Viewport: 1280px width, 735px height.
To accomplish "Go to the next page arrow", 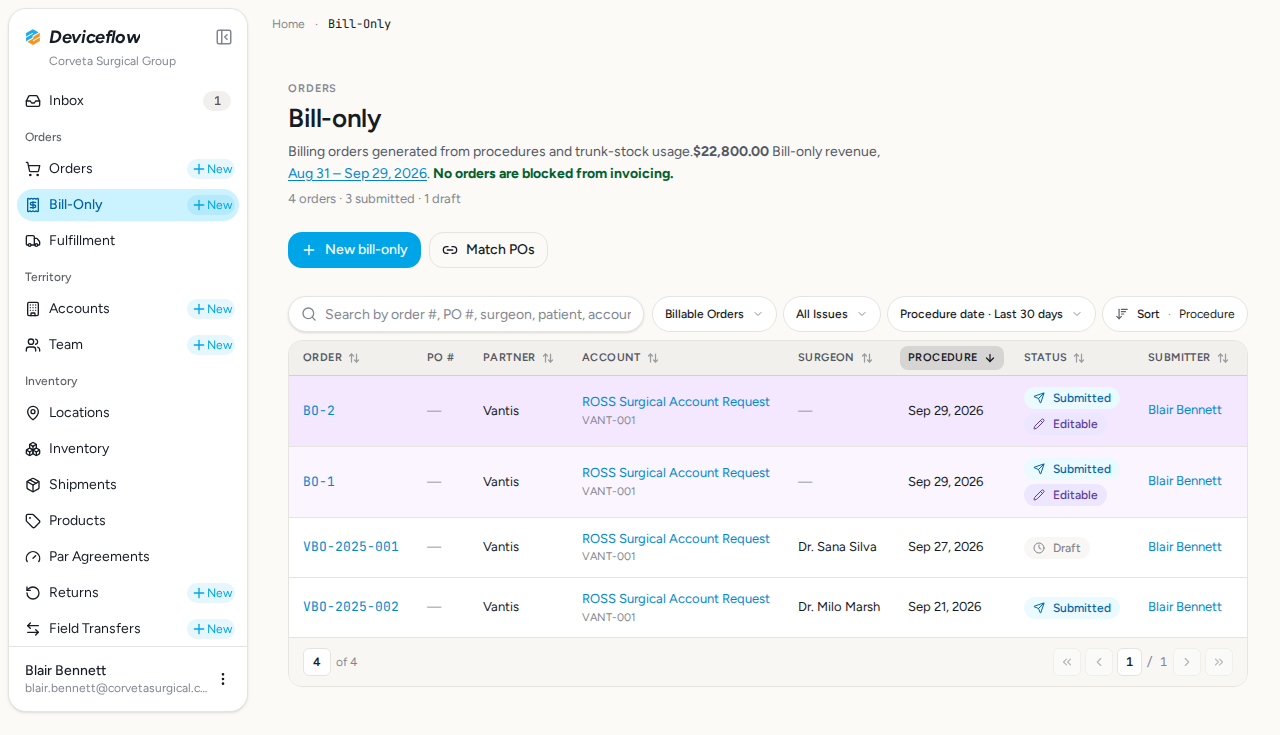I will click(x=1187, y=662).
